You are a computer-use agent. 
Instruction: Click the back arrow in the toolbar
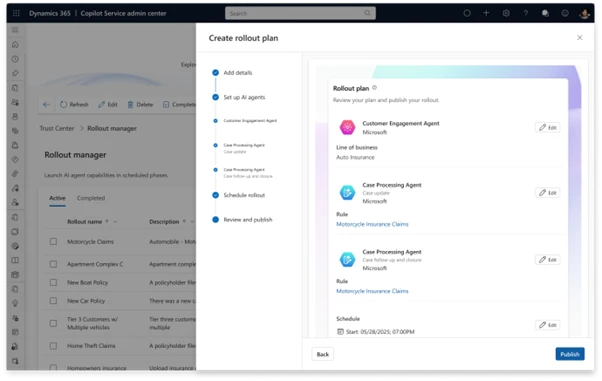pos(46,104)
